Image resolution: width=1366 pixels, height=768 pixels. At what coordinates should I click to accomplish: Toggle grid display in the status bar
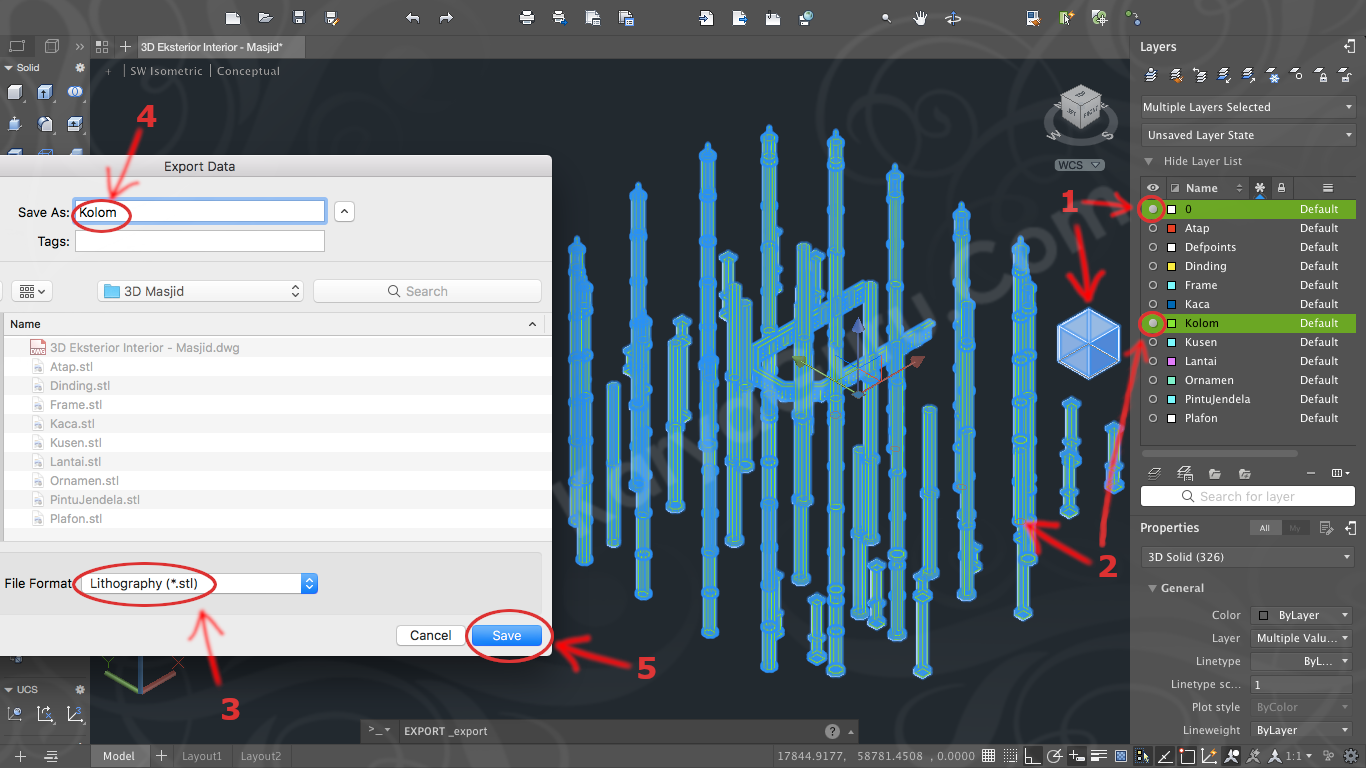(989, 756)
